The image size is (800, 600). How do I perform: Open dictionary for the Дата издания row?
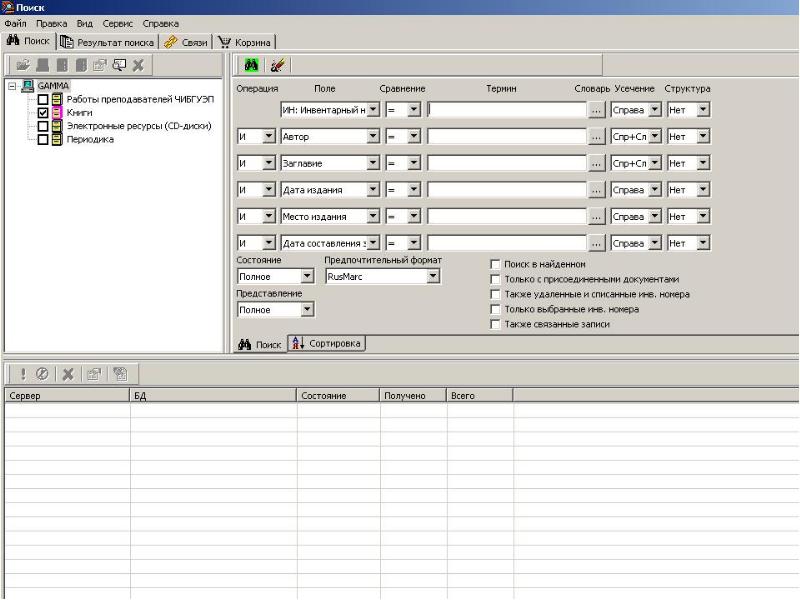point(596,190)
